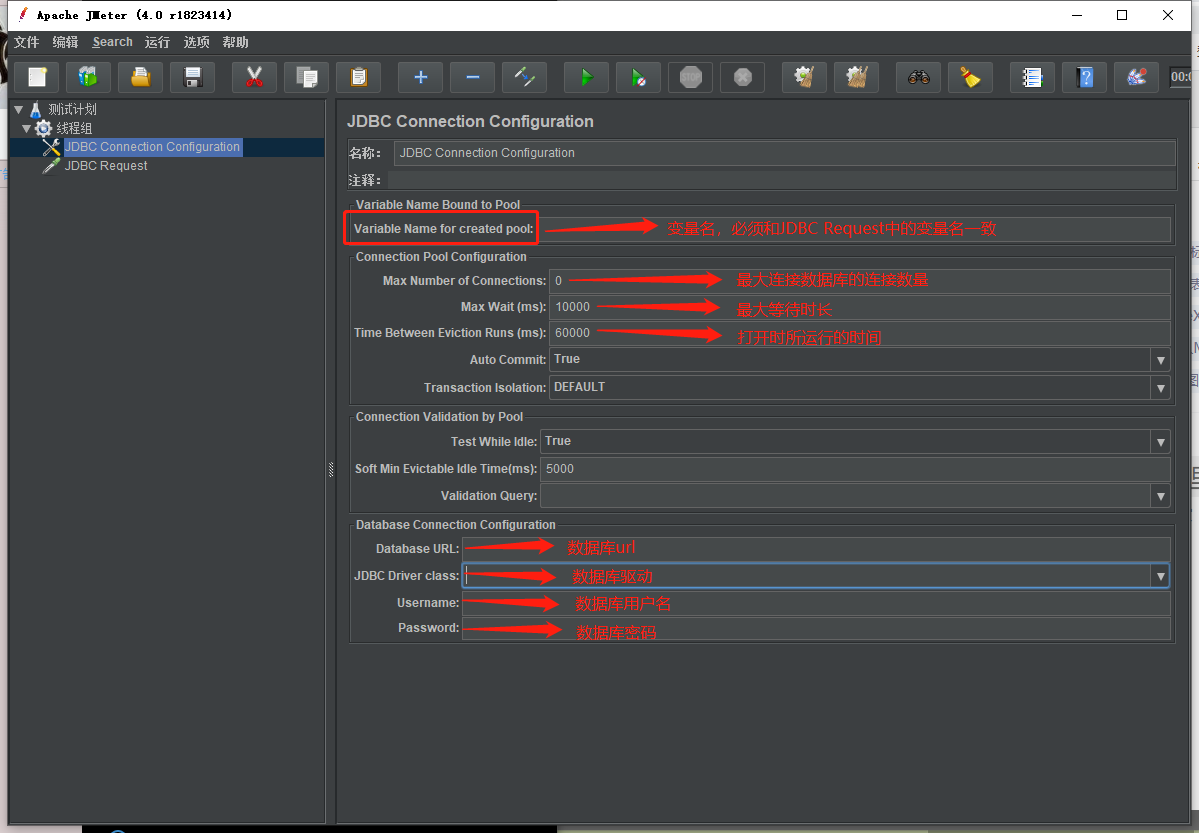Open Help with the question mark icon
The image size is (1199, 833).
click(x=1084, y=77)
